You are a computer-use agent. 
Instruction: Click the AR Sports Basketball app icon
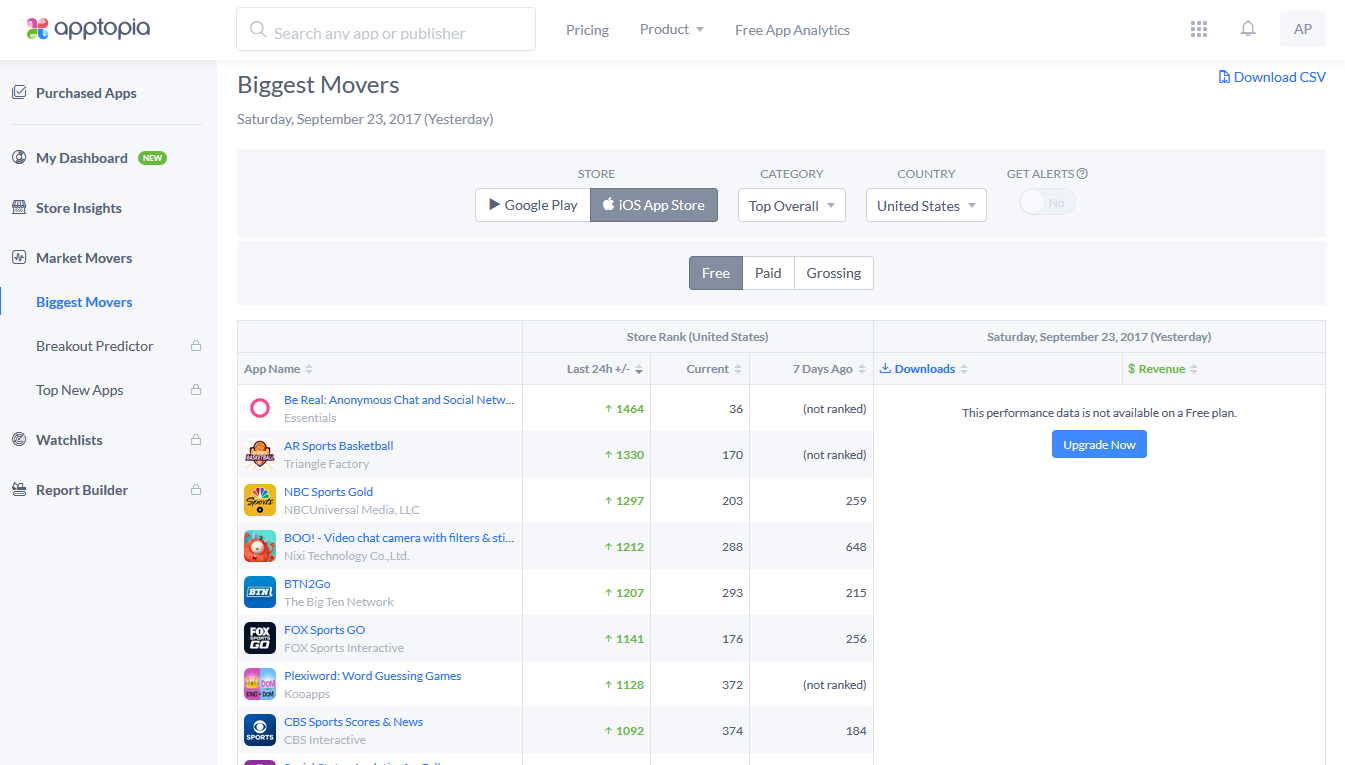pyautogui.click(x=260, y=454)
